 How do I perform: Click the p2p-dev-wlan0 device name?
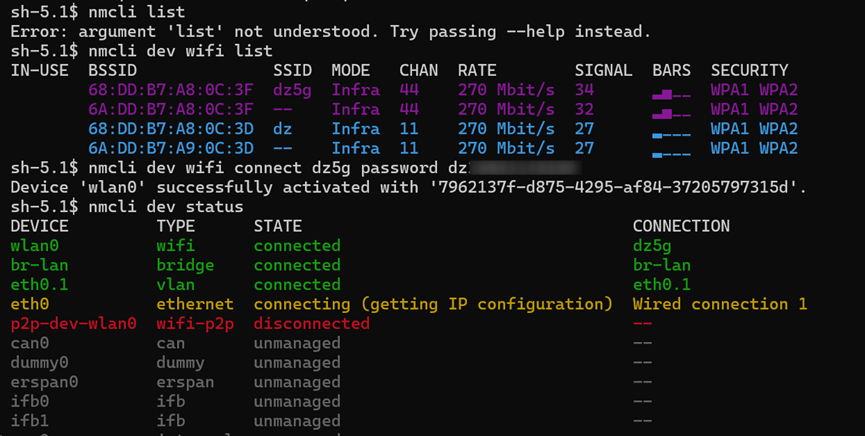[x=73, y=323]
